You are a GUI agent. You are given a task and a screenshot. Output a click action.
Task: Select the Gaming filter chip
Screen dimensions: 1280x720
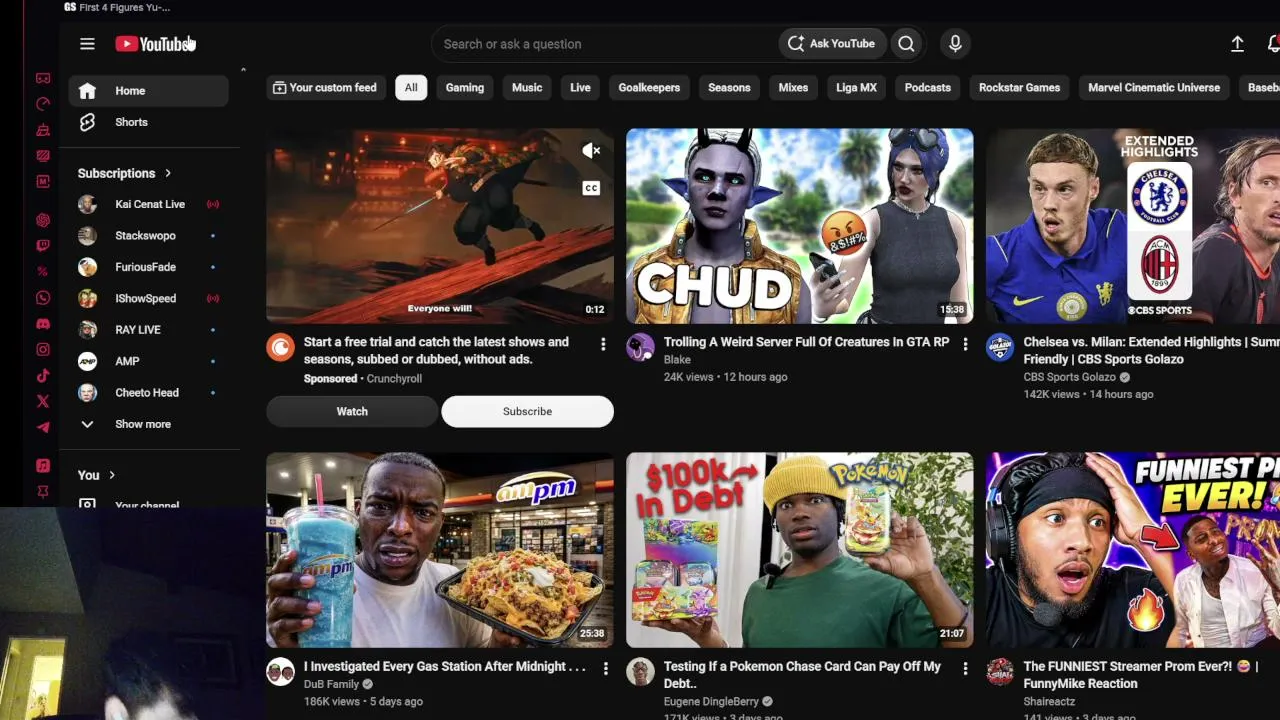click(465, 88)
